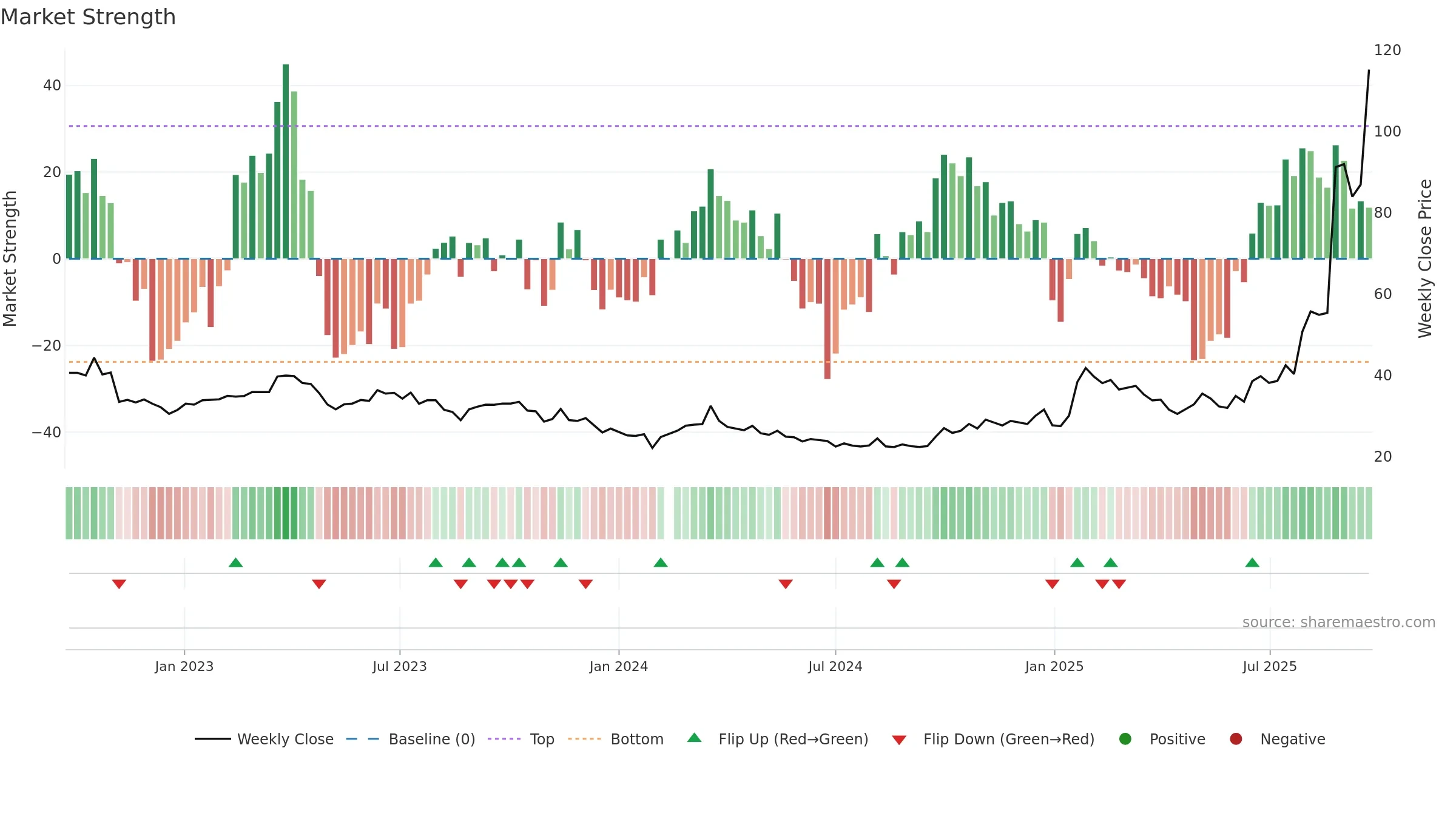1456x819 pixels.
Task: Toggle the Flip Down (Green→Red) legend label
Action: (1009, 739)
